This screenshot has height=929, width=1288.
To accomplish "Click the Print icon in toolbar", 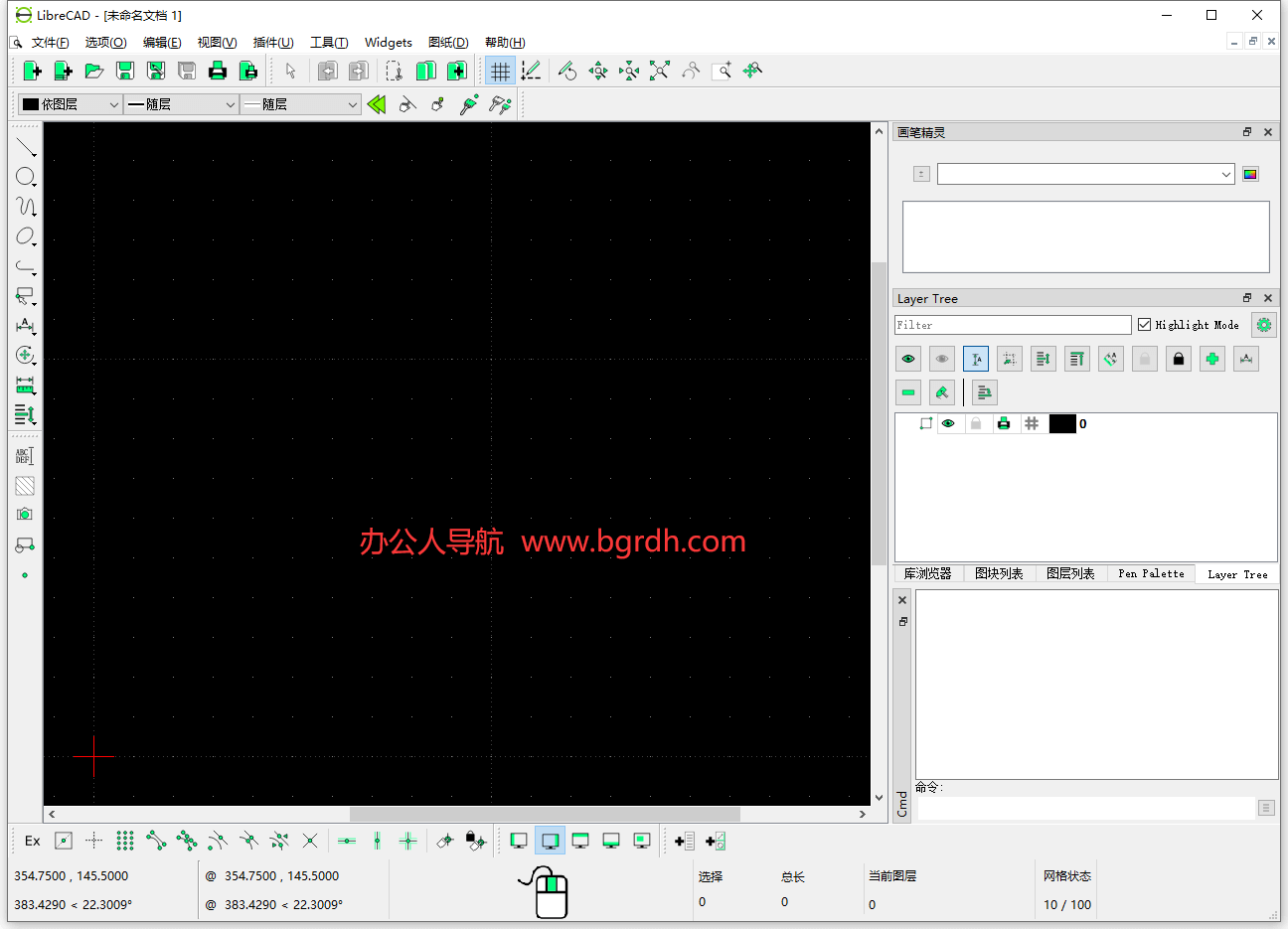I will click(x=218, y=71).
